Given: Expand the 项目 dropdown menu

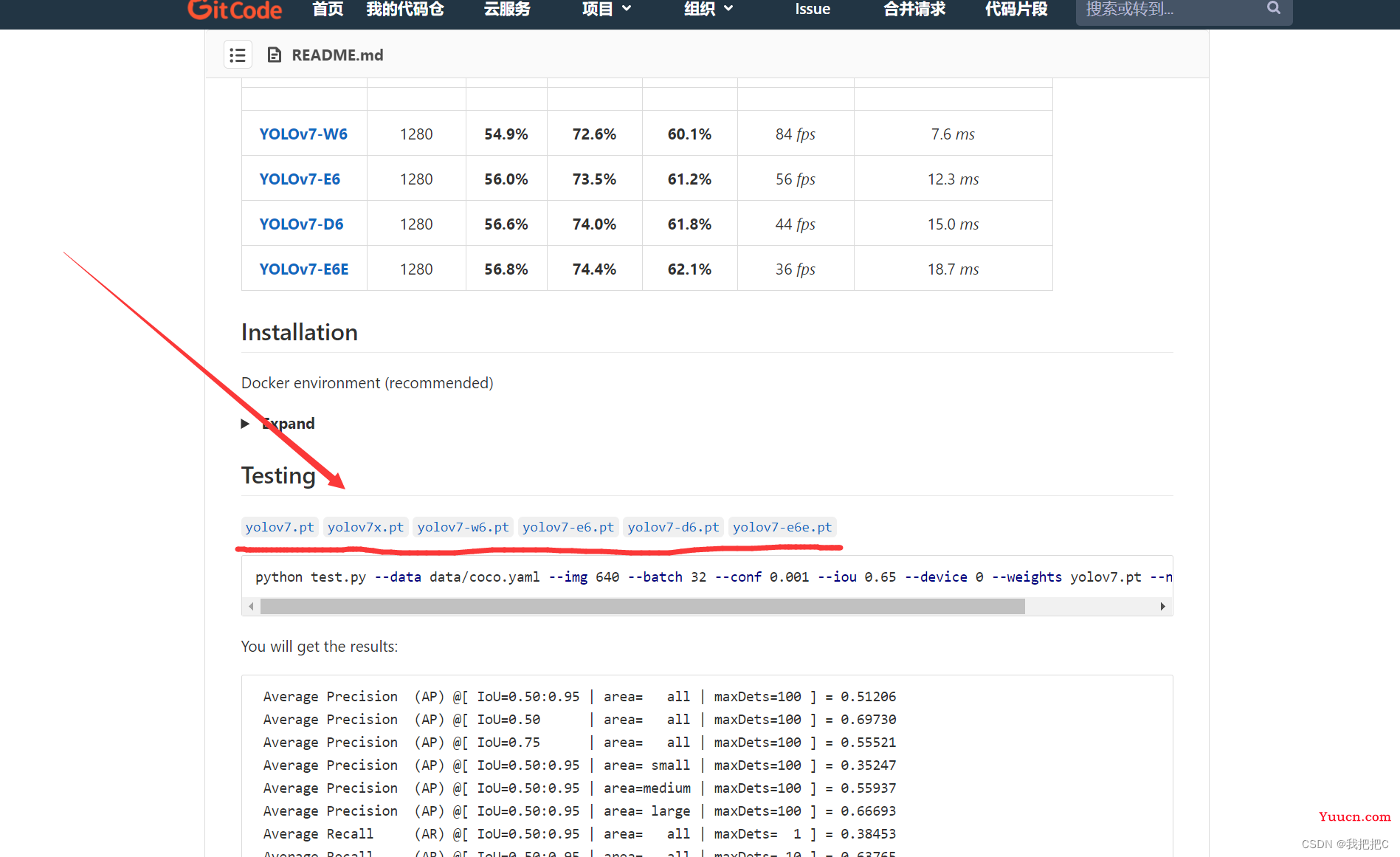Looking at the screenshot, I should pos(607,9).
